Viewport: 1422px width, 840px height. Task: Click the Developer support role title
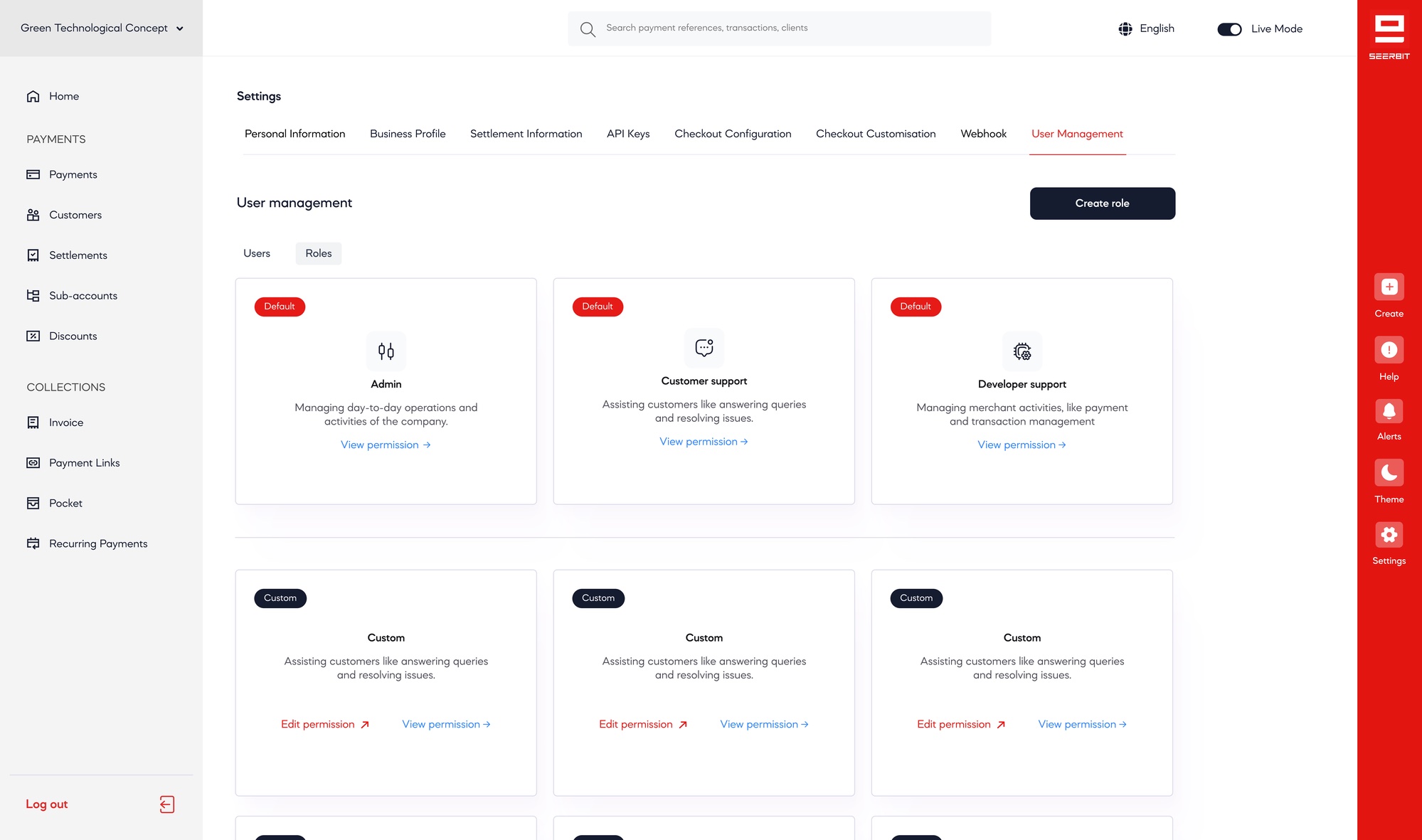pos(1022,384)
